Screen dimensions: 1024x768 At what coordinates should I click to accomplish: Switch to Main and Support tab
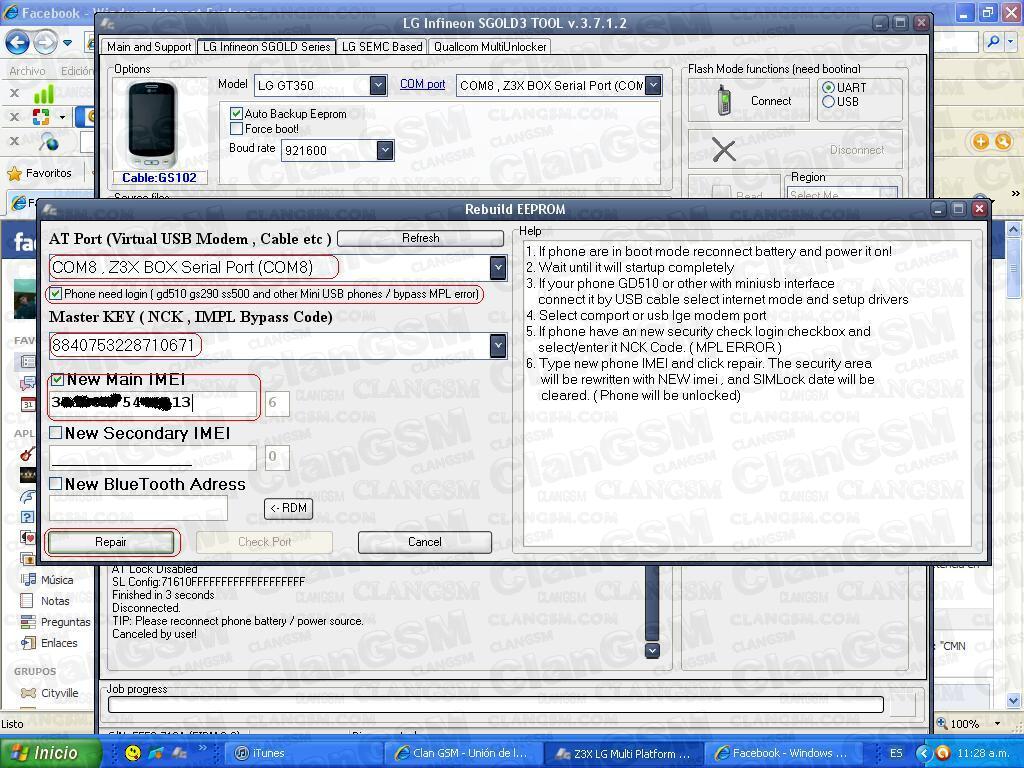[x=149, y=47]
